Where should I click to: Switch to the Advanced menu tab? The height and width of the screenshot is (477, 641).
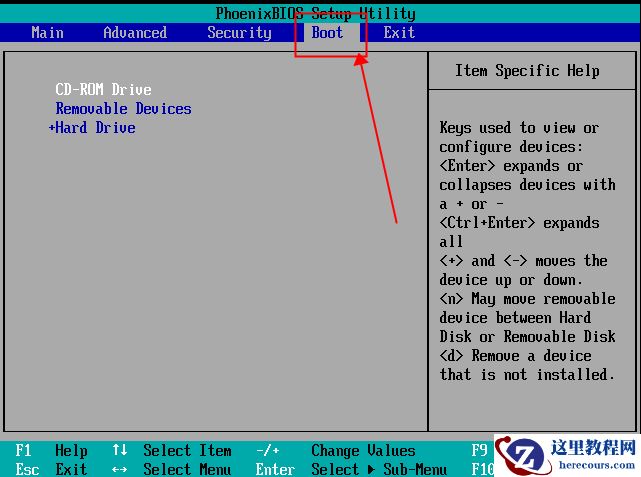pyautogui.click(x=135, y=33)
